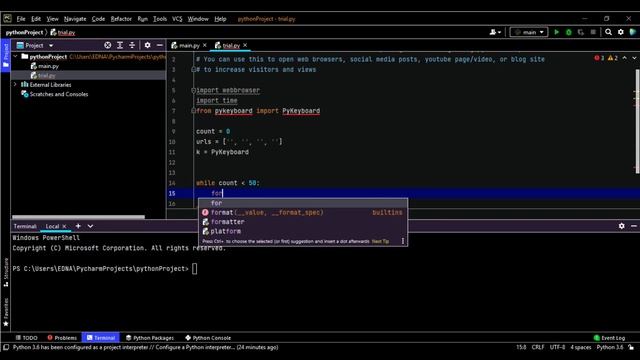The width and height of the screenshot is (640, 360).
Task: Open the VCS menu
Action: 177,19
